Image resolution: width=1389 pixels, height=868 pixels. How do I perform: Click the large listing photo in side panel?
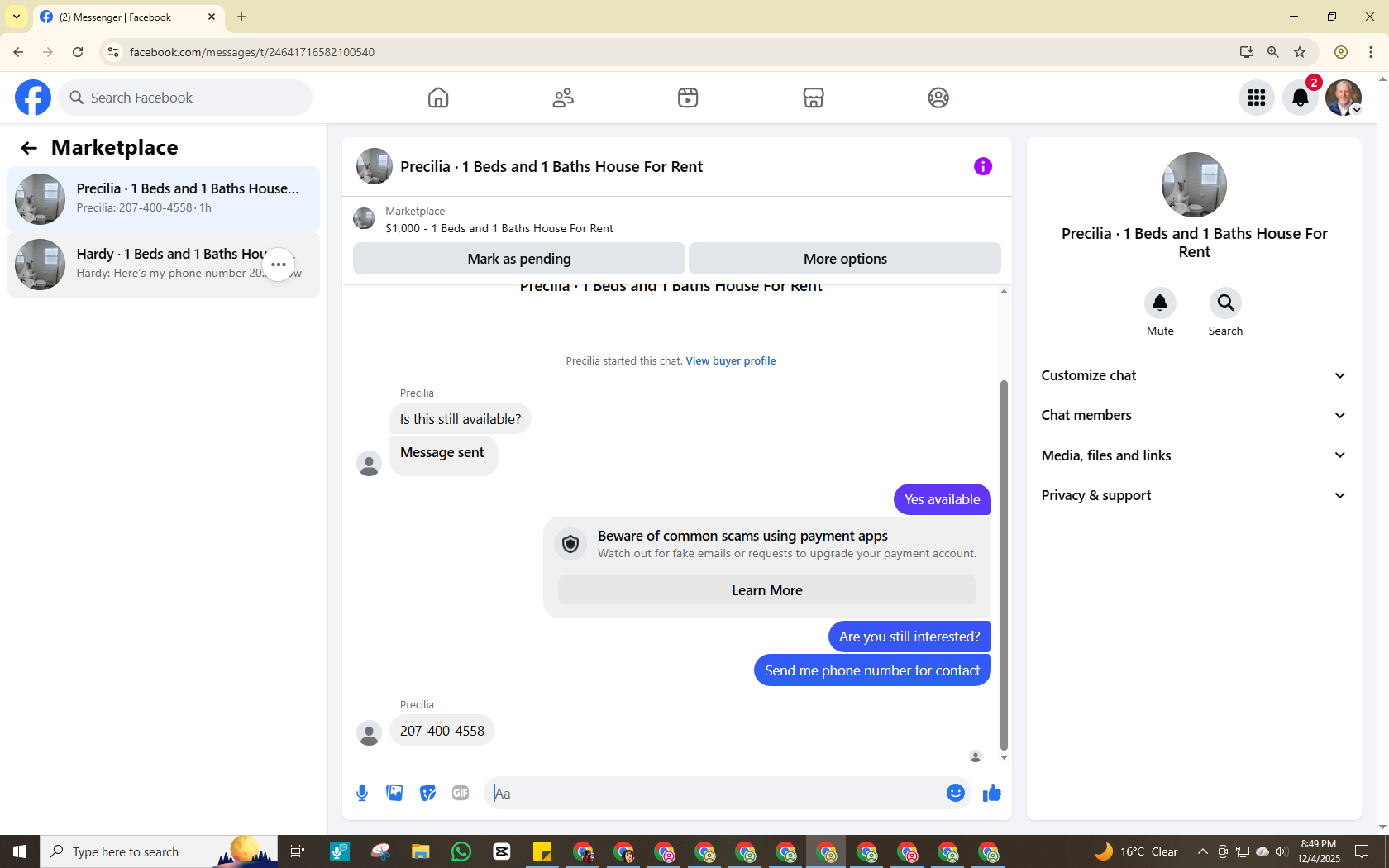1194,185
